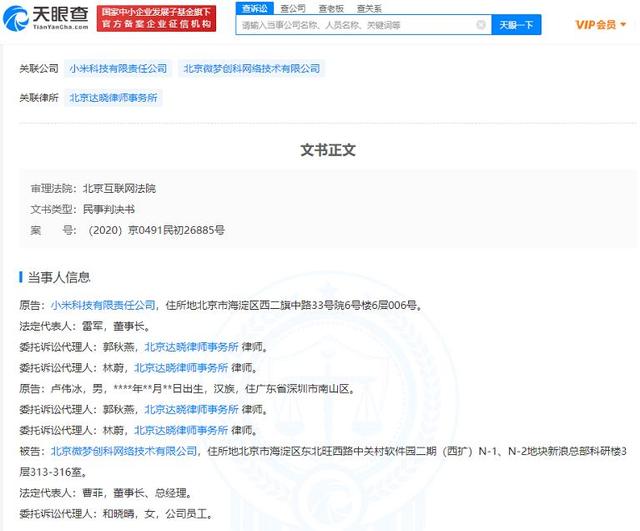The image size is (640, 531).
Task: Click the text 法定代表人:曹菲,董事长、总经理
Action: 106,493
